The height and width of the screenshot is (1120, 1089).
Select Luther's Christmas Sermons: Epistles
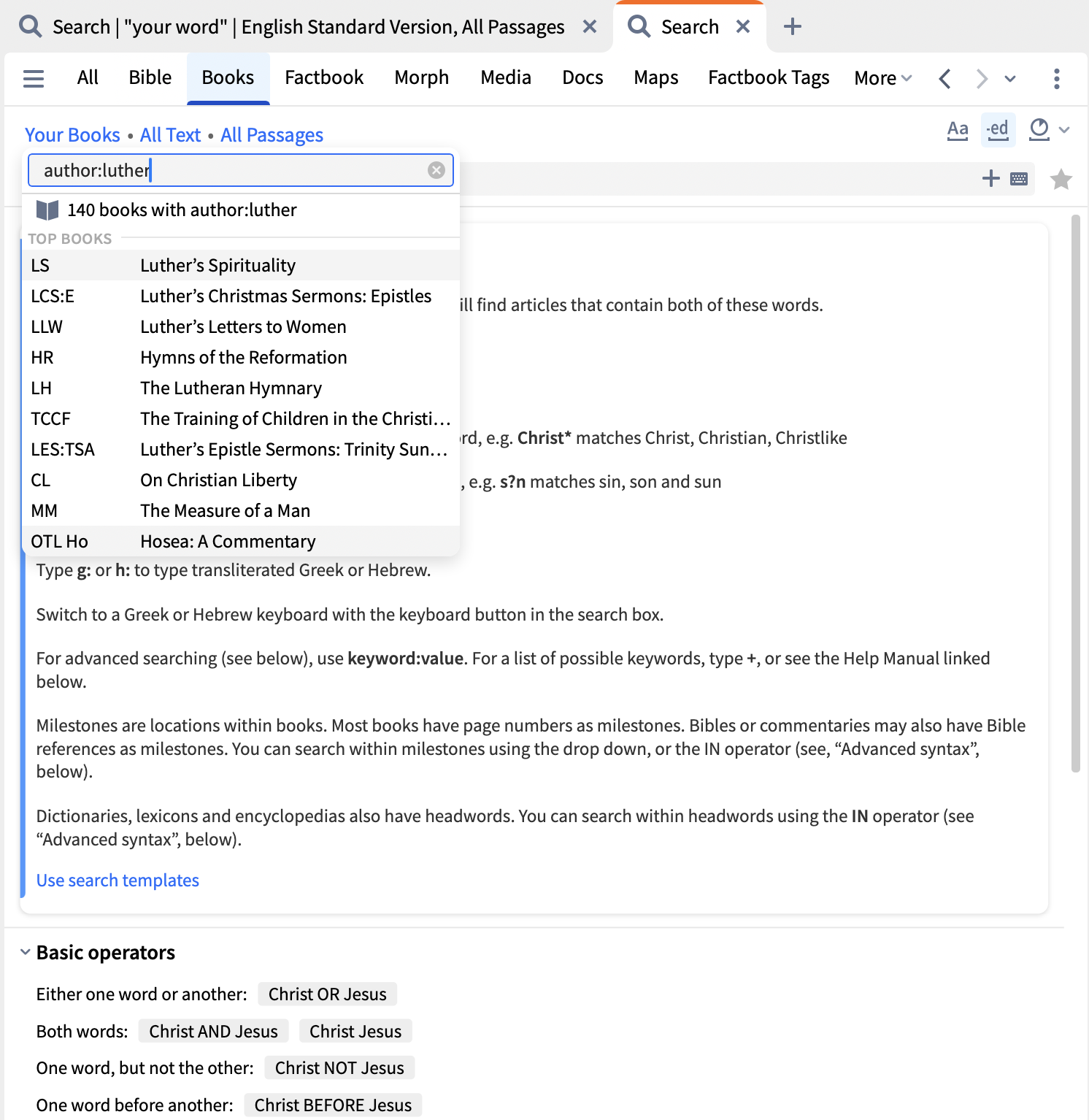pos(241,296)
